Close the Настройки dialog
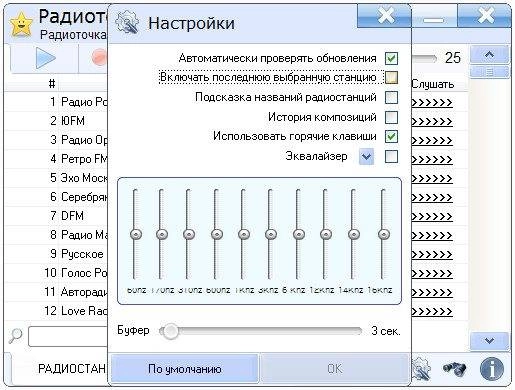The image size is (515, 390). coord(385,15)
